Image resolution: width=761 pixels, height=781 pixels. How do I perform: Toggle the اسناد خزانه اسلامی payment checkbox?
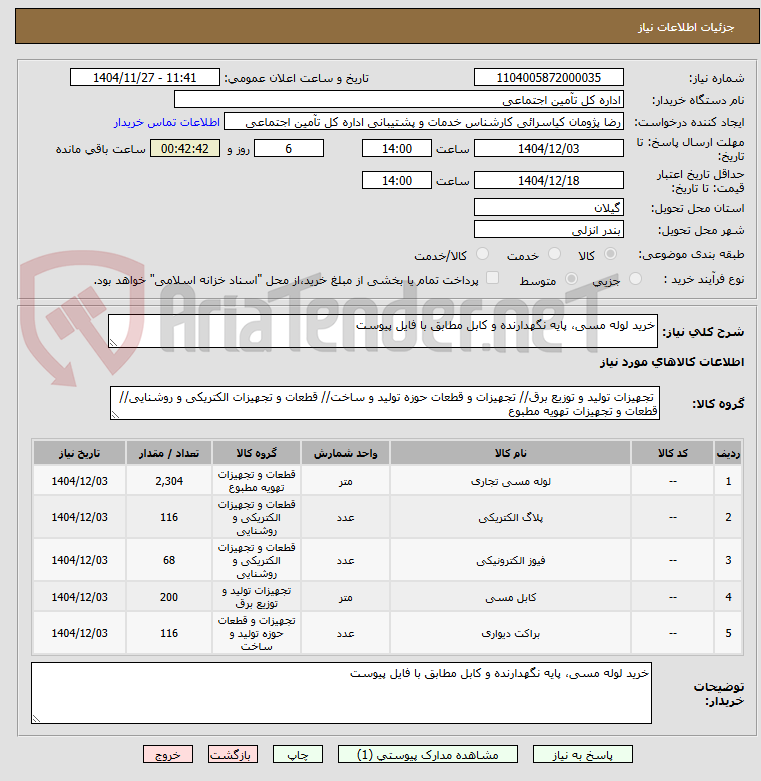click(492, 278)
